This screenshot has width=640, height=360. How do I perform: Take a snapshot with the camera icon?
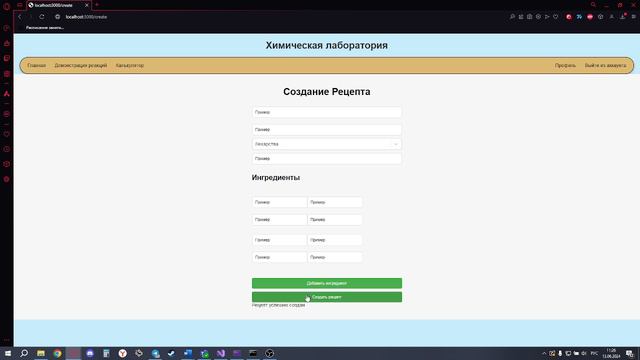529,17
